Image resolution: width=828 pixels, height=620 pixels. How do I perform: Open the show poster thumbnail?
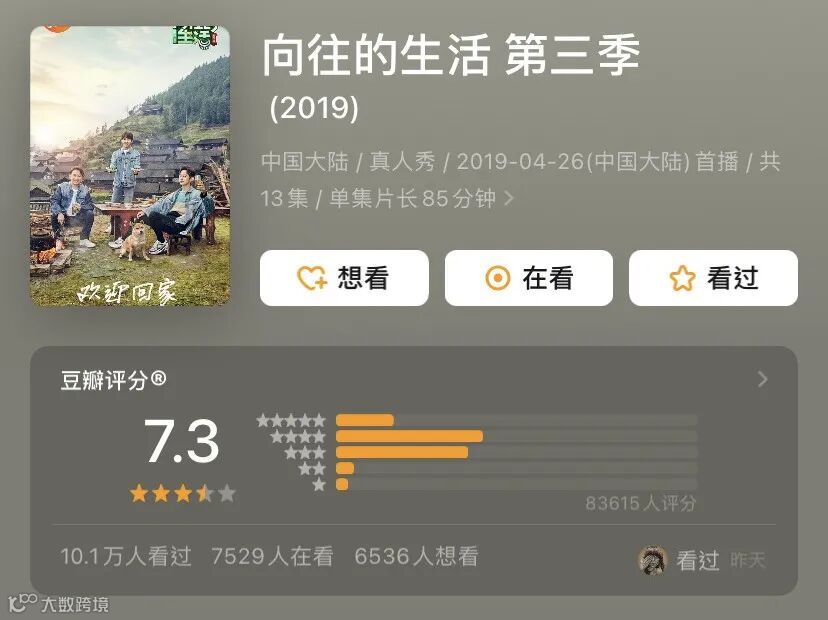pos(130,166)
